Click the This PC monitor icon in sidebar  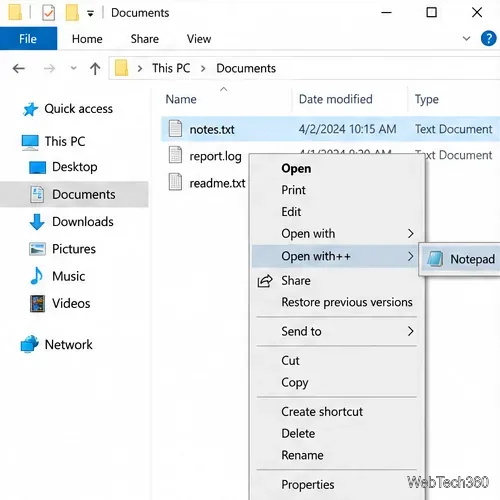(x=30, y=142)
